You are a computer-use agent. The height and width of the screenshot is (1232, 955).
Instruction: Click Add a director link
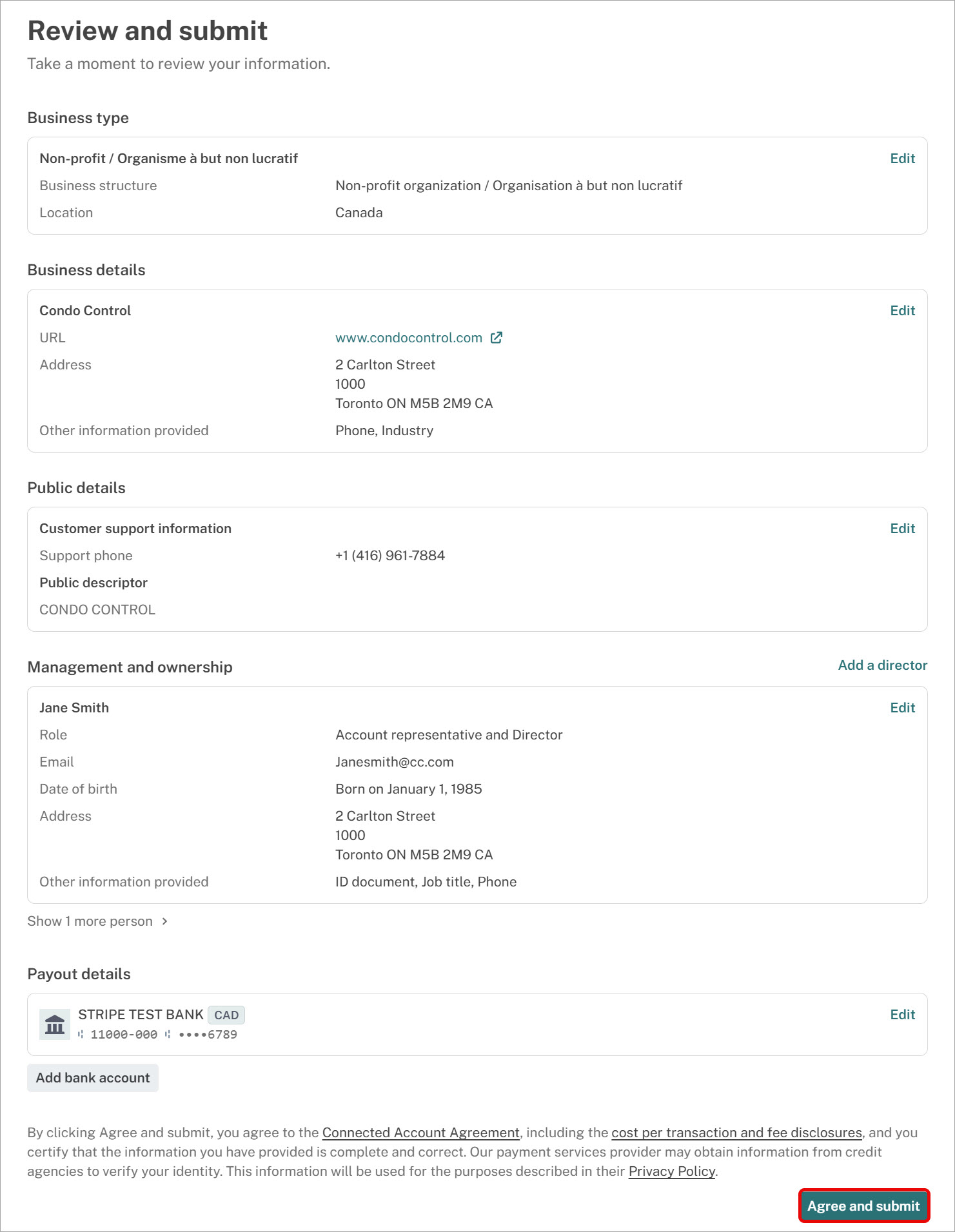tap(882, 665)
